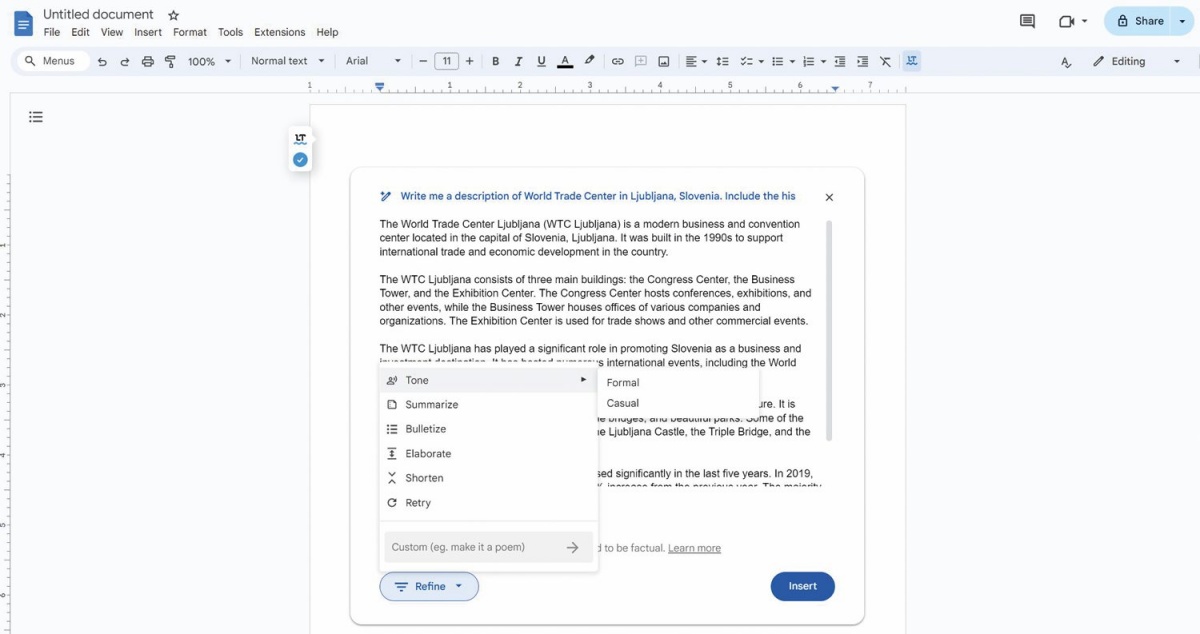Click the Clear formatting icon

(x=885, y=61)
